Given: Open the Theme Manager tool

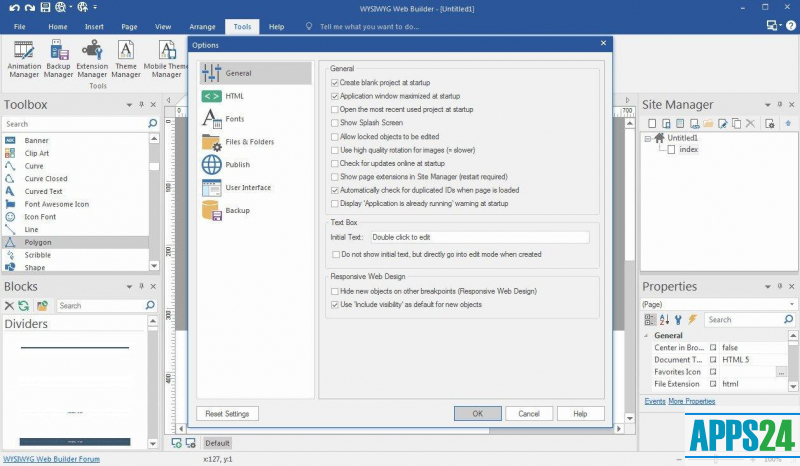Looking at the screenshot, I should 126,58.
